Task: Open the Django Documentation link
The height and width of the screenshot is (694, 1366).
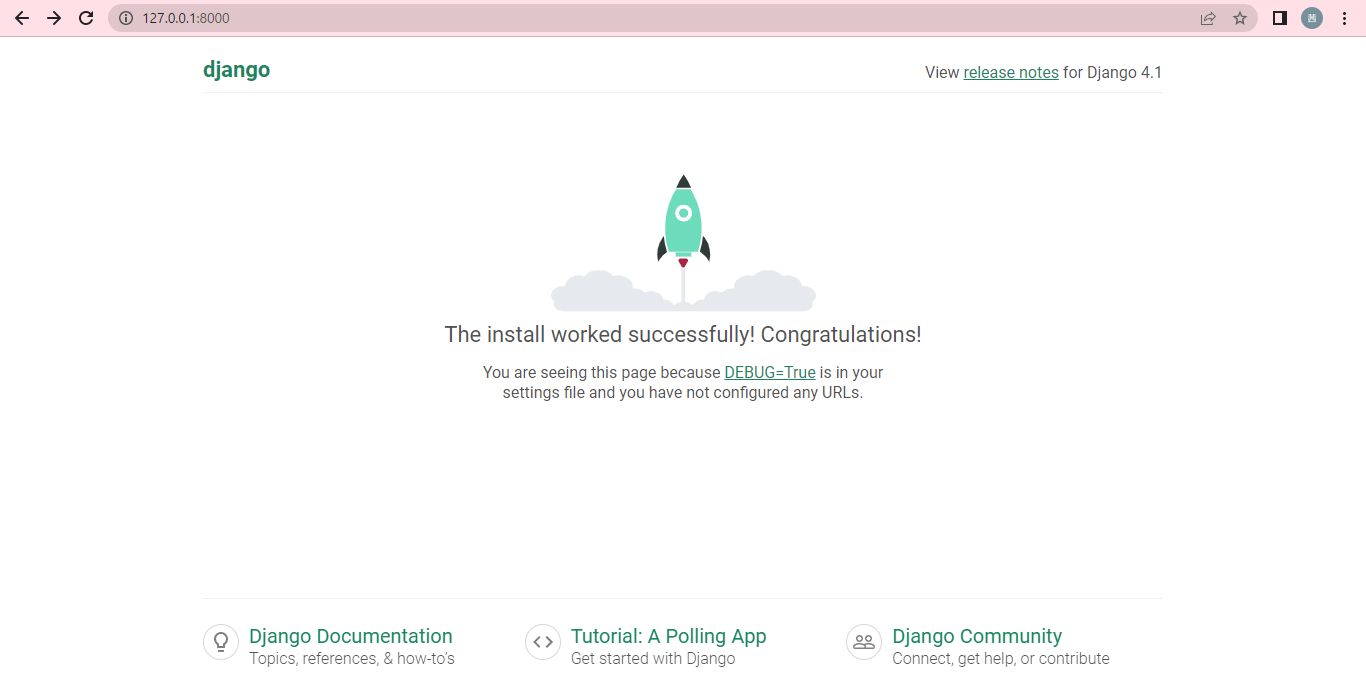Action: point(351,636)
